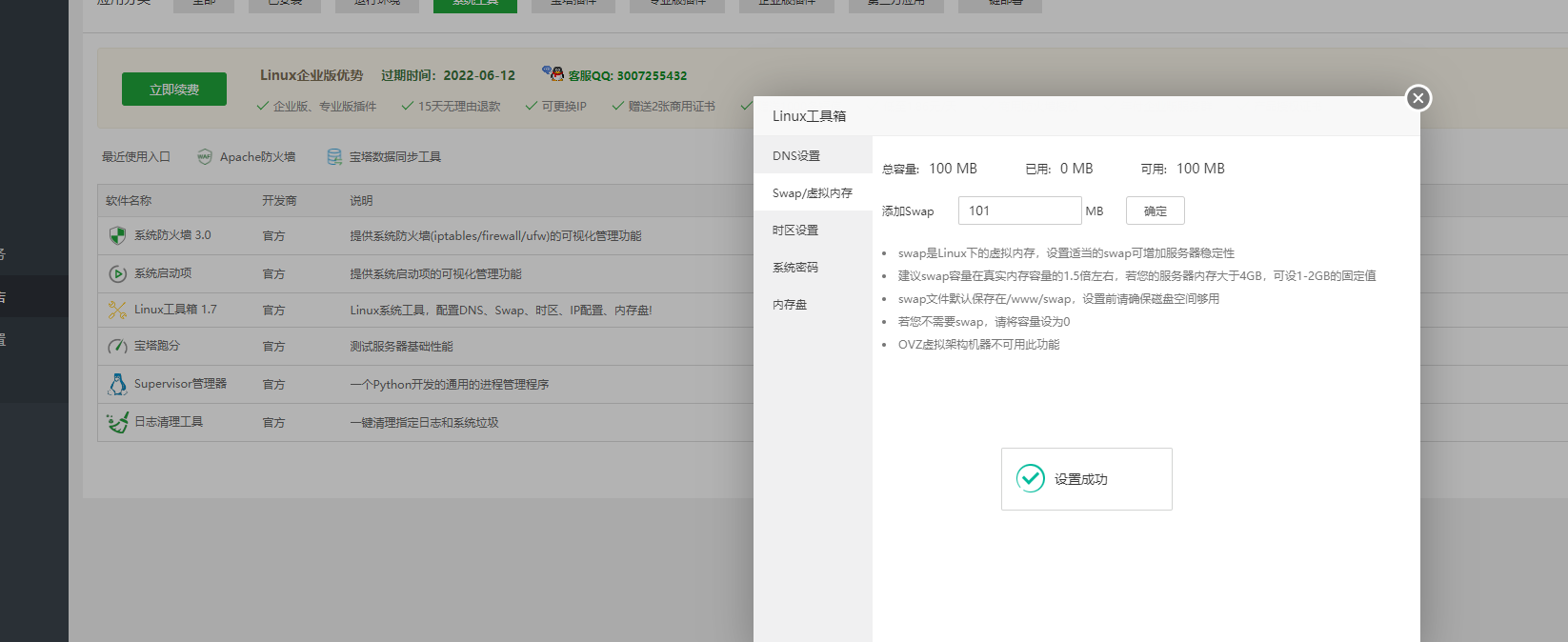Click the 最近使用入口 label
Viewport: 1568px width, 642px height.
pyautogui.click(x=136, y=156)
